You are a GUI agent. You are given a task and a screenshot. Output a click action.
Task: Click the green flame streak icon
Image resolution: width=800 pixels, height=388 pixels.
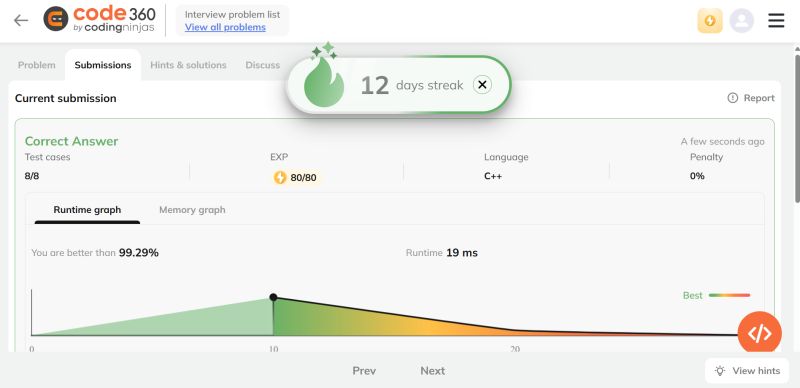tap(324, 82)
